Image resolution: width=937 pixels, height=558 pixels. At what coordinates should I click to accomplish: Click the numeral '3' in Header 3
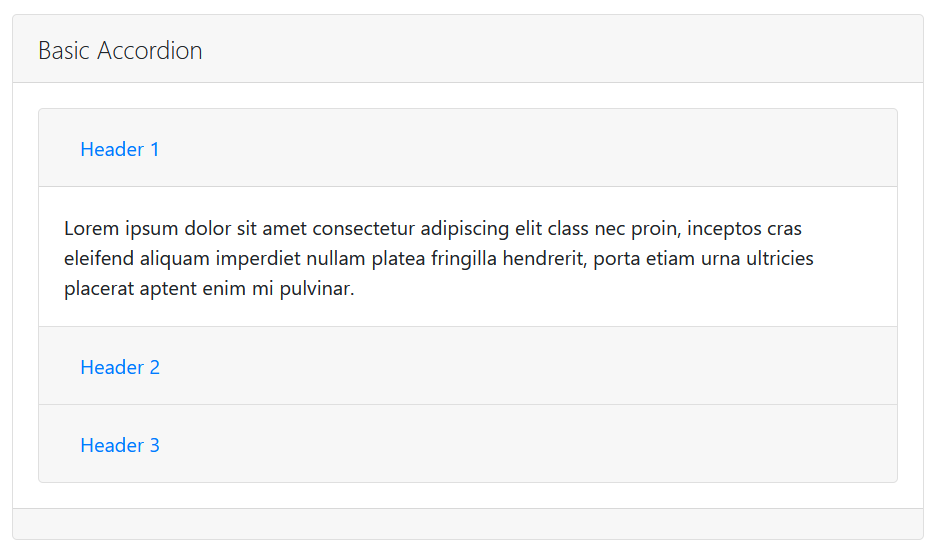pos(155,445)
